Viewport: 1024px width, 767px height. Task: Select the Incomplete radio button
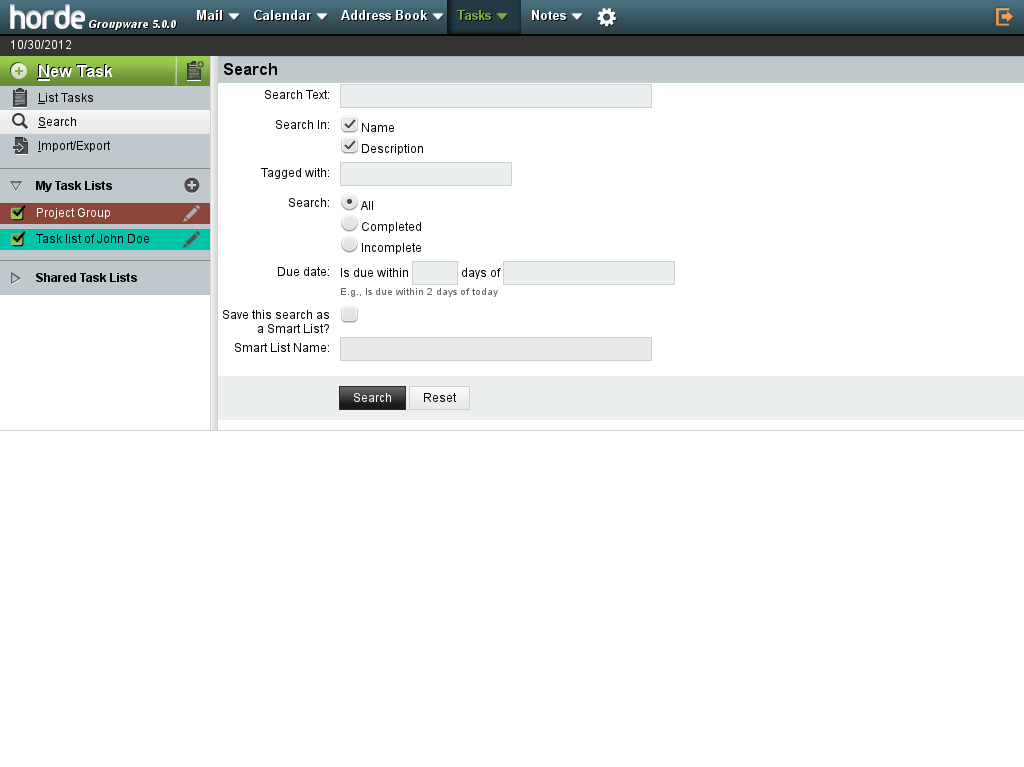click(349, 244)
